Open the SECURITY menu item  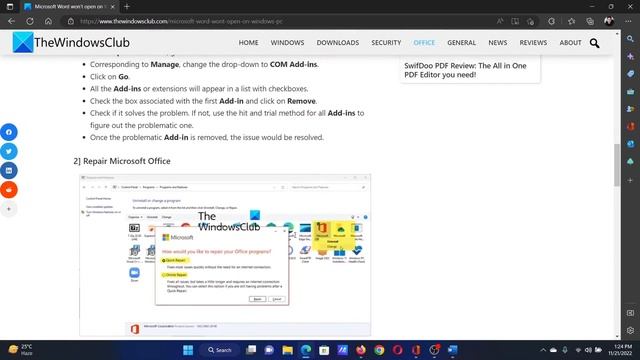click(386, 42)
